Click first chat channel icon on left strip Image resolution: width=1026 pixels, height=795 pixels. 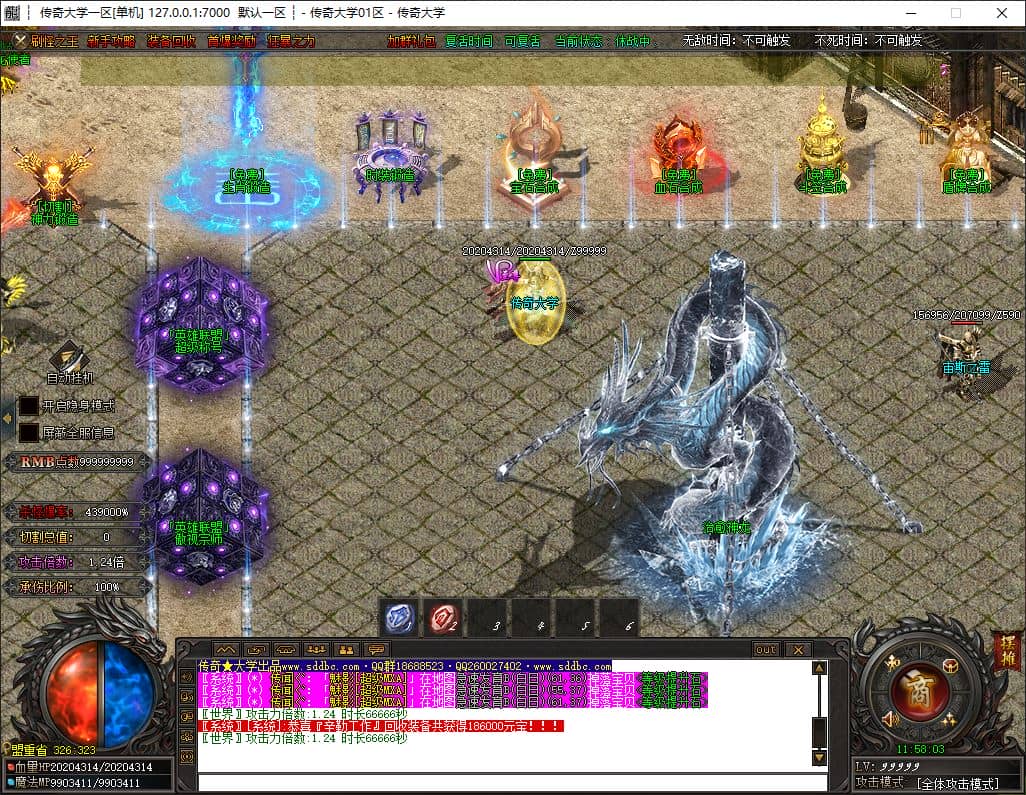(x=187, y=677)
